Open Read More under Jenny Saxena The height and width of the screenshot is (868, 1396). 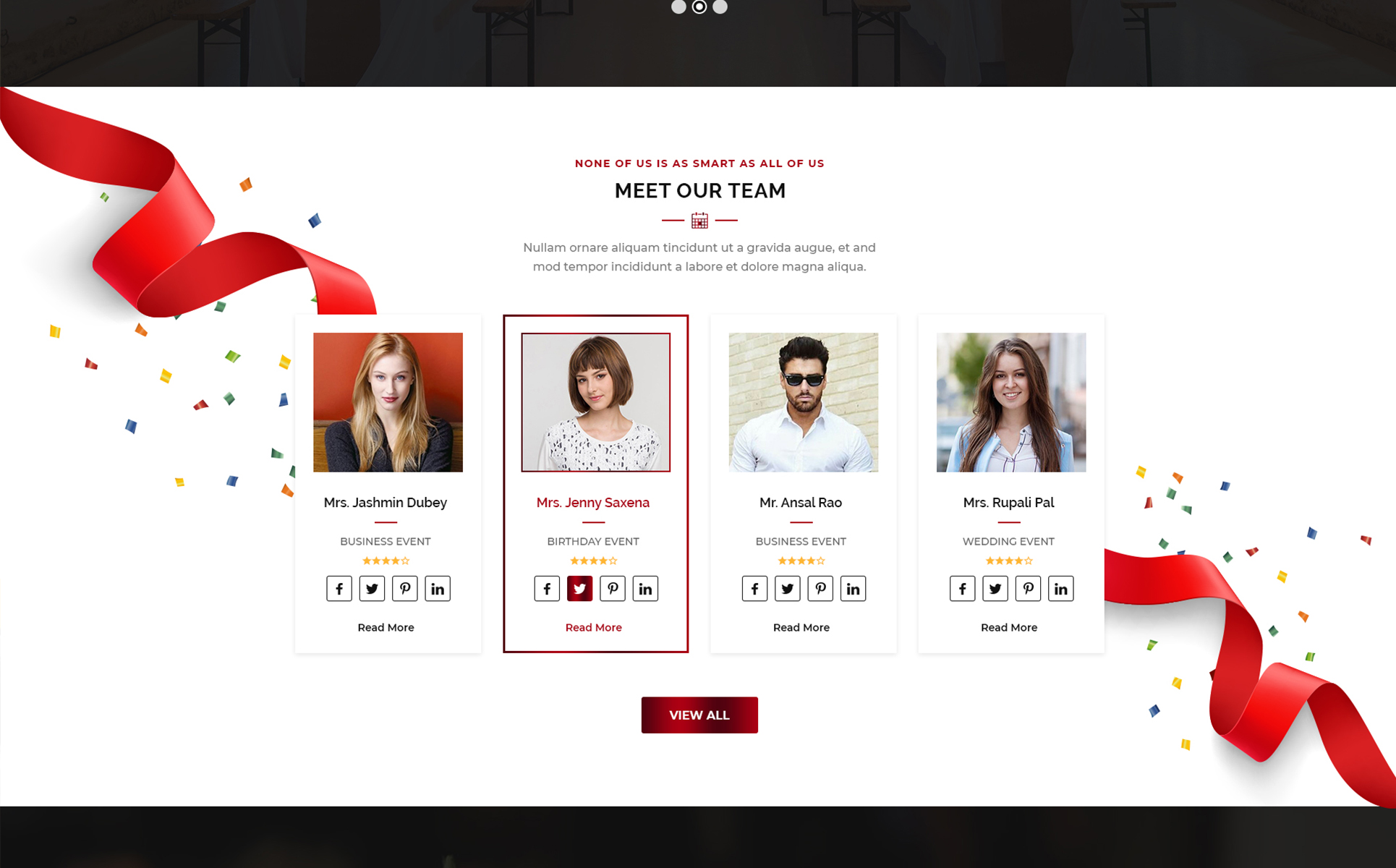593,628
